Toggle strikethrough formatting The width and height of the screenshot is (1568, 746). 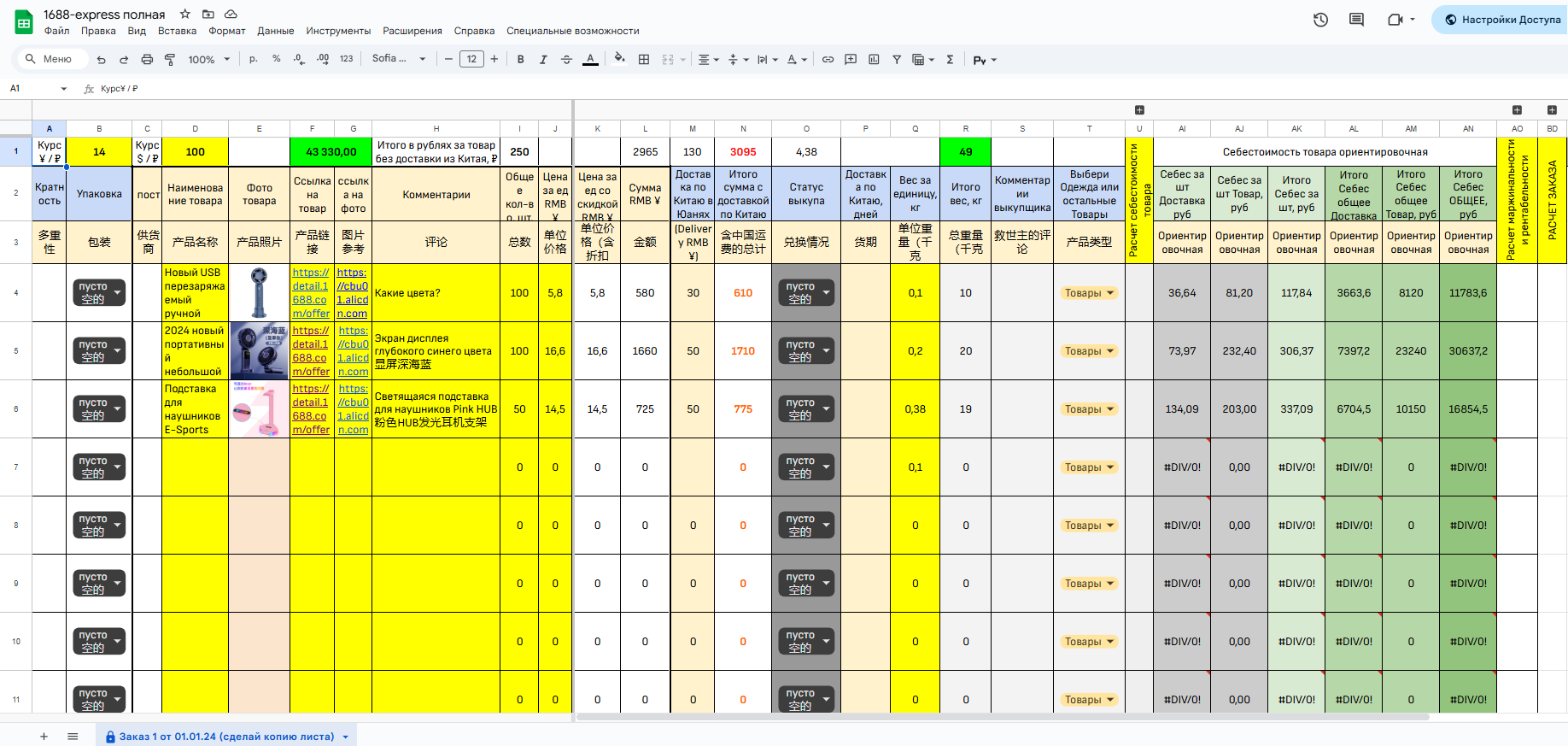(x=566, y=59)
